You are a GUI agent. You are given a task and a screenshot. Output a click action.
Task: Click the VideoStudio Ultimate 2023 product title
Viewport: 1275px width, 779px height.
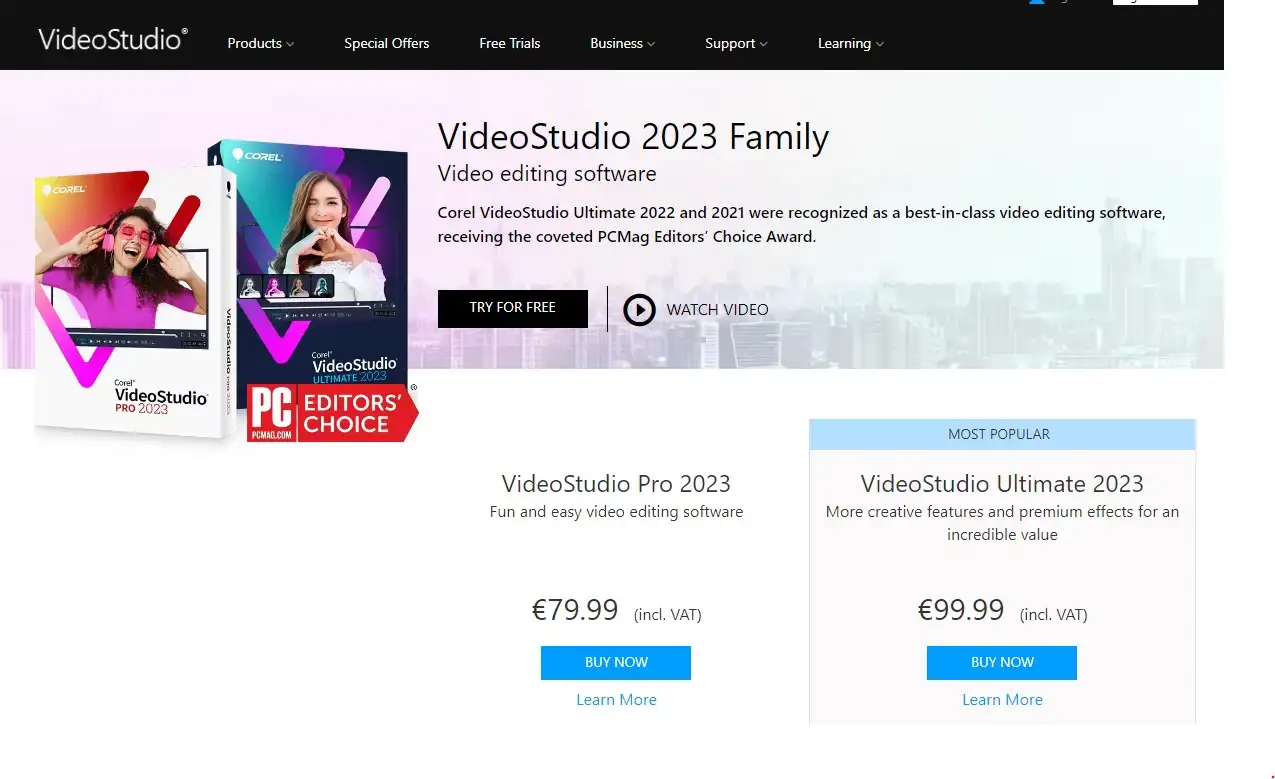pyautogui.click(x=1002, y=484)
